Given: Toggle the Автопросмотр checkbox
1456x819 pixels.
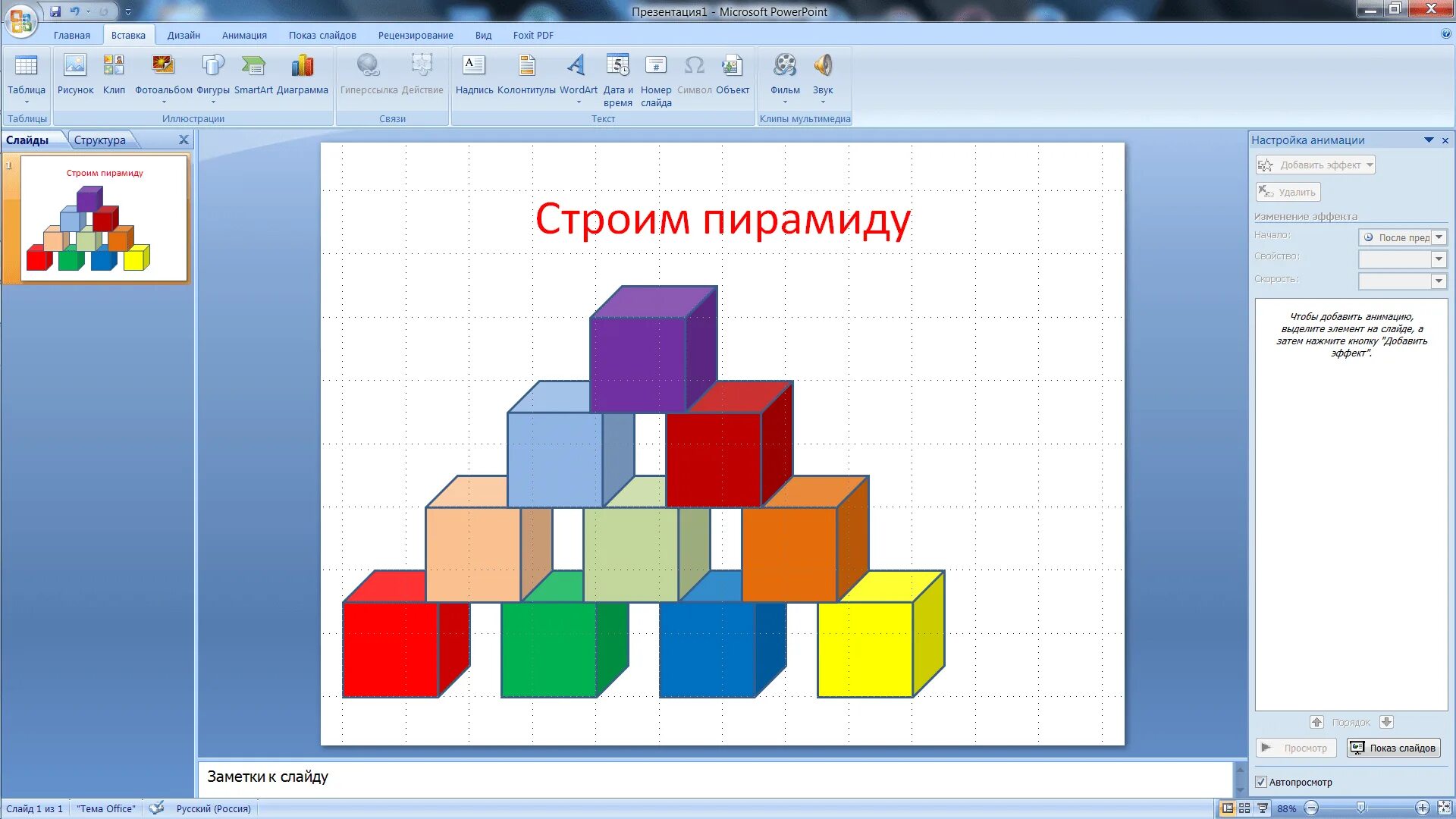Looking at the screenshot, I should [x=1261, y=782].
